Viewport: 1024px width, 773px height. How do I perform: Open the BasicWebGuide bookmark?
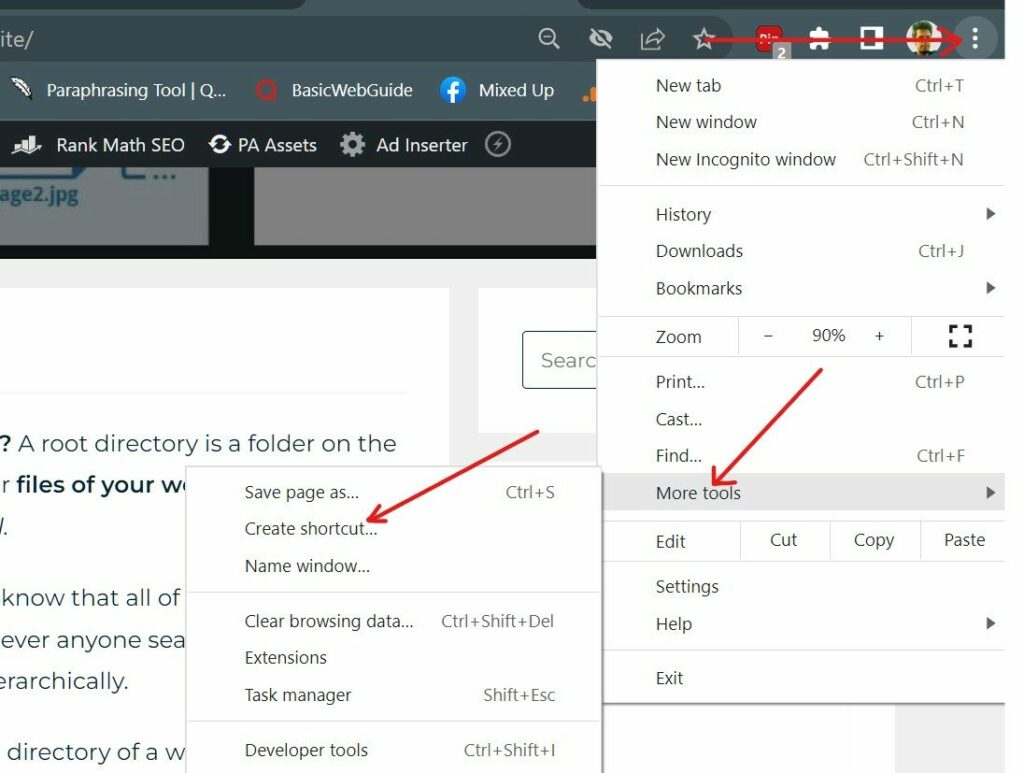point(335,90)
